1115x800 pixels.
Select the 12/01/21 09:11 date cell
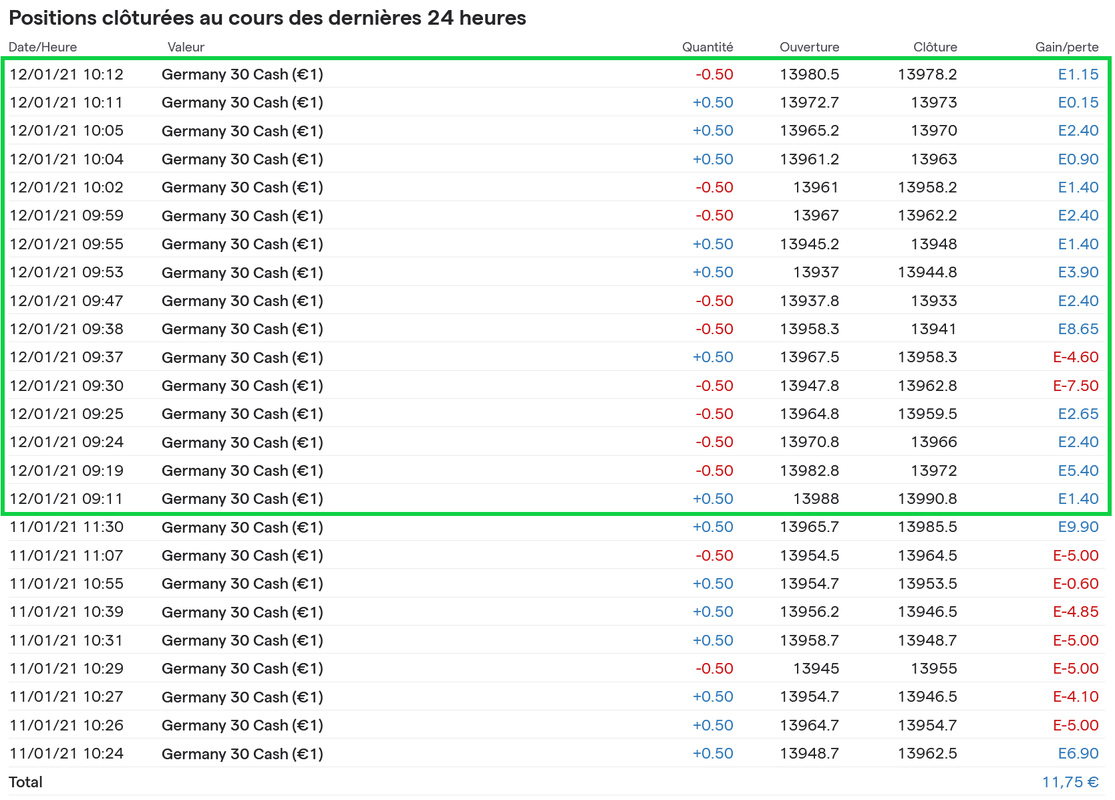point(66,498)
